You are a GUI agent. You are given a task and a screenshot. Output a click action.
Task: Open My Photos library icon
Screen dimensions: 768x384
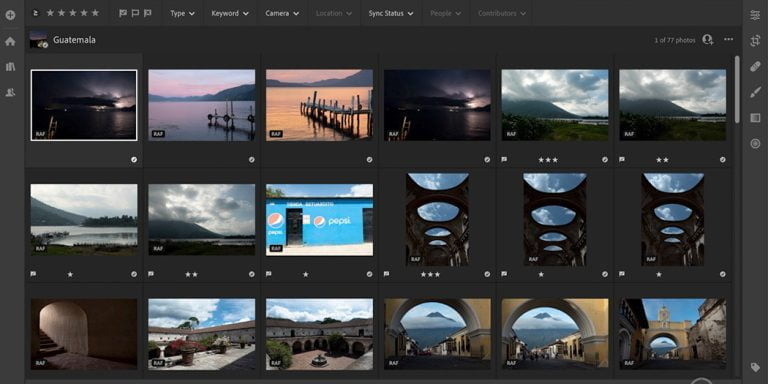[x=10, y=67]
